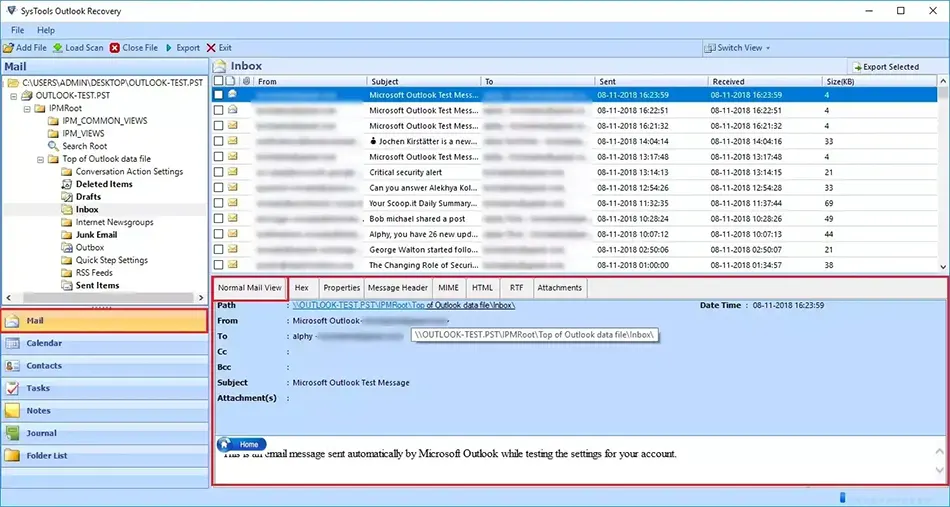Click the Contacts icon in navigation pane

tap(12, 366)
